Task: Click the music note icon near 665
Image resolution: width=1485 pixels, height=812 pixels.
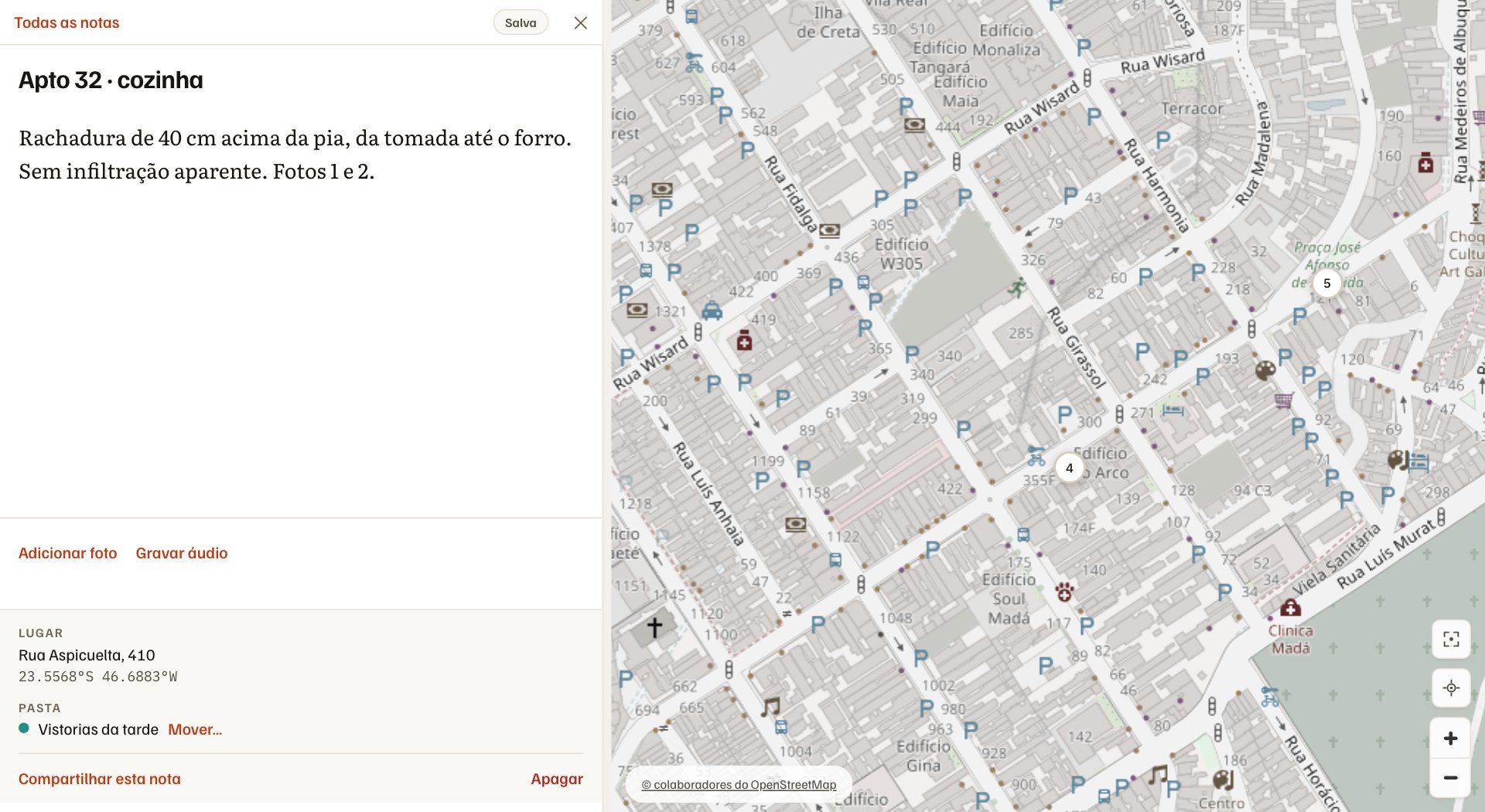Action: point(770,706)
